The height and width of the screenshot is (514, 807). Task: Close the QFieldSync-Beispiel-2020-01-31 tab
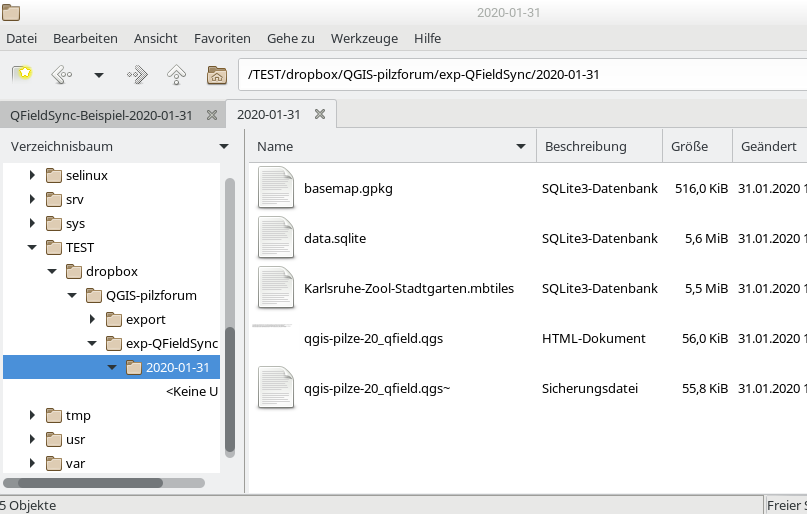[211, 115]
